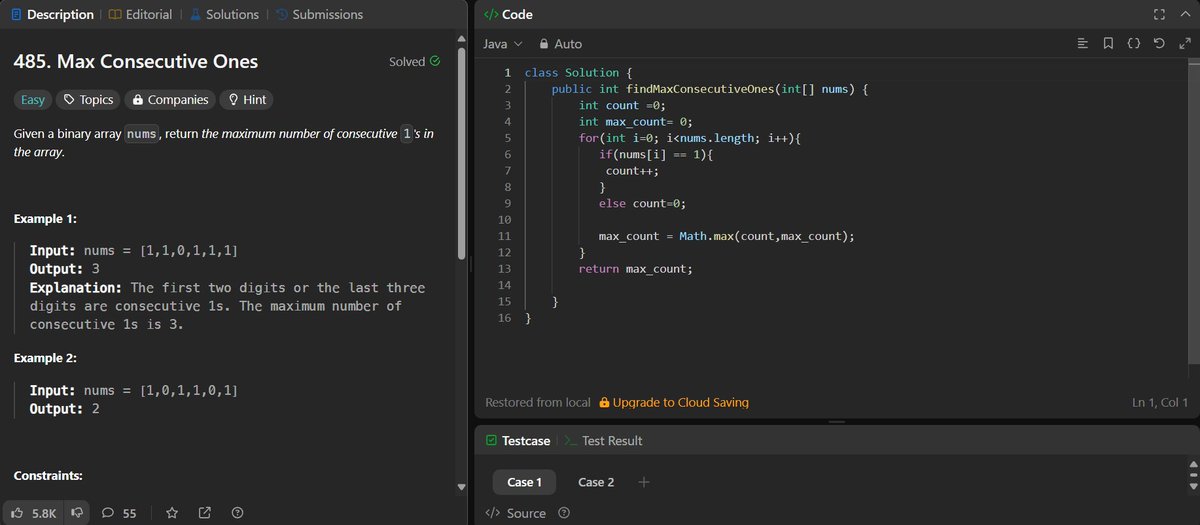Image resolution: width=1200 pixels, height=525 pixels.
Task: Switch to the Description tab
Action: click(51, 14)
